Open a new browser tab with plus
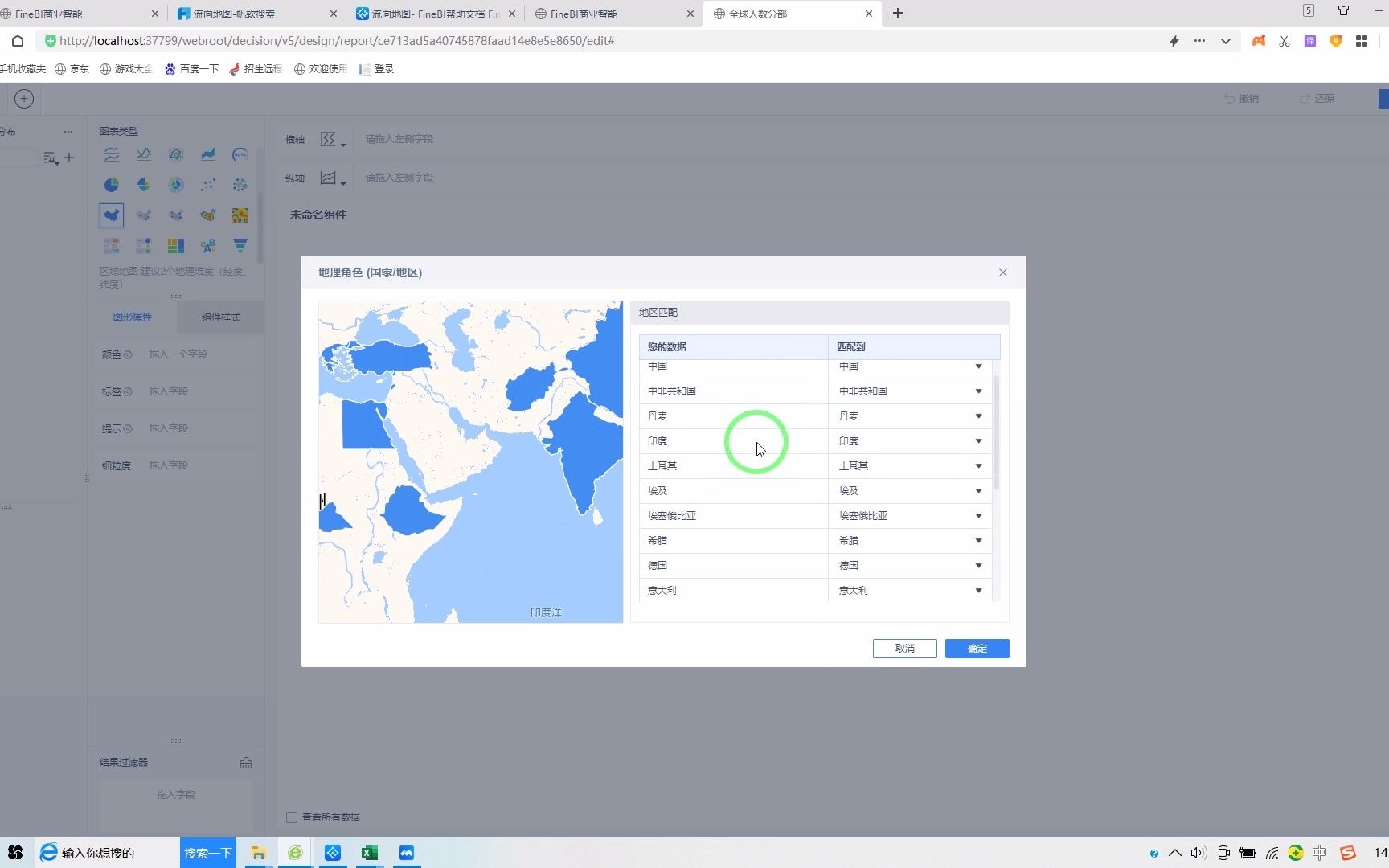The height and width of the screenshot is (868, 1389). click(x=898, y=14)
